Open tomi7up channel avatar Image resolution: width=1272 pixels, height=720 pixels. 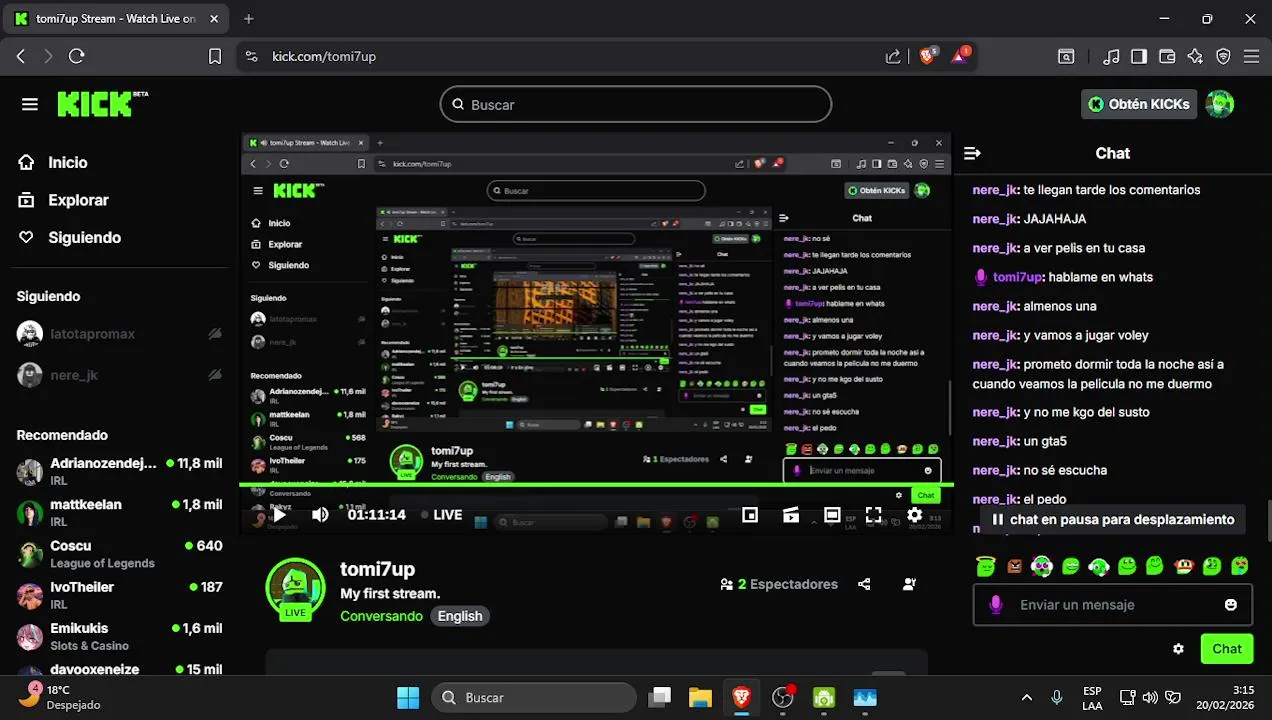[295, 589]
